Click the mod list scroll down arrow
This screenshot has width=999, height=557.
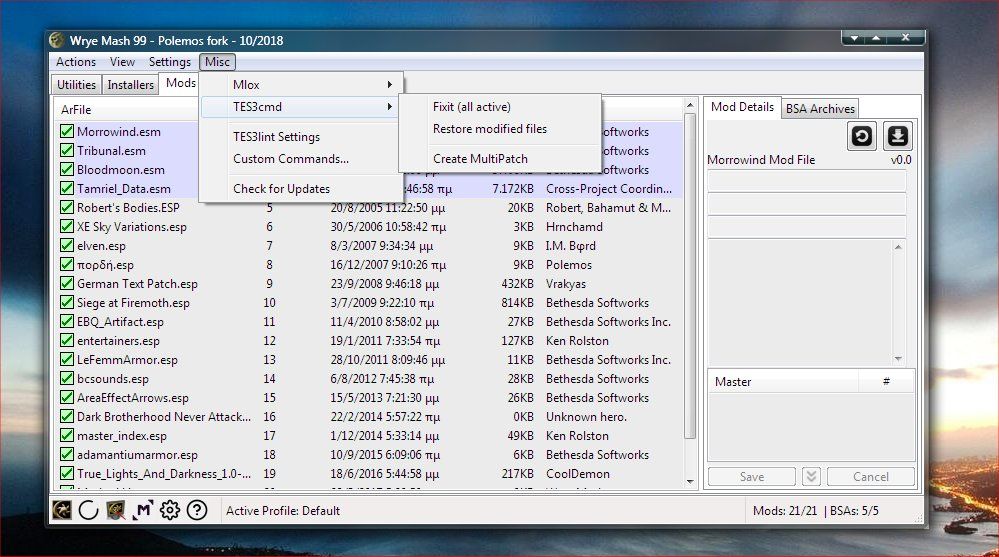coord(690,482)
